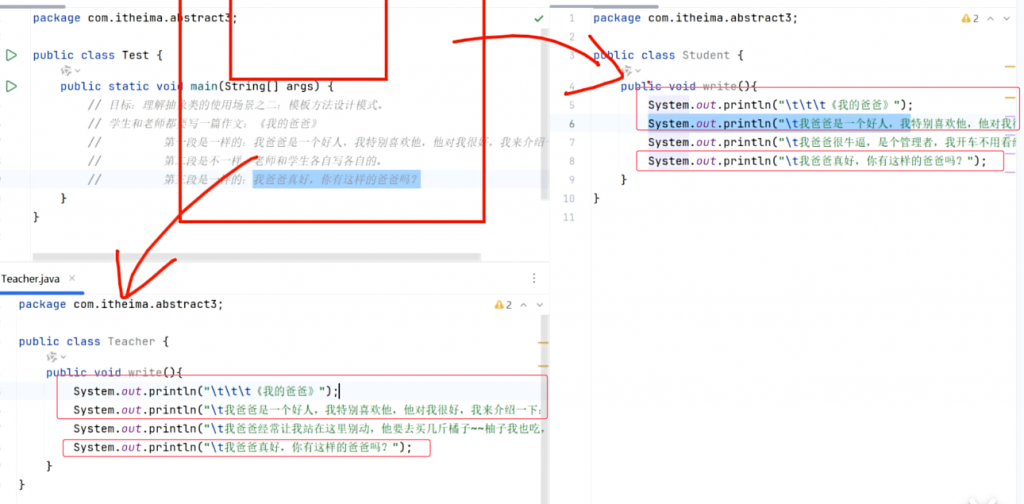Go to previous highlighted problem in Teacher editor
Screen dimensions: 1024x504
pyautogui.click(x=524, y=304)
